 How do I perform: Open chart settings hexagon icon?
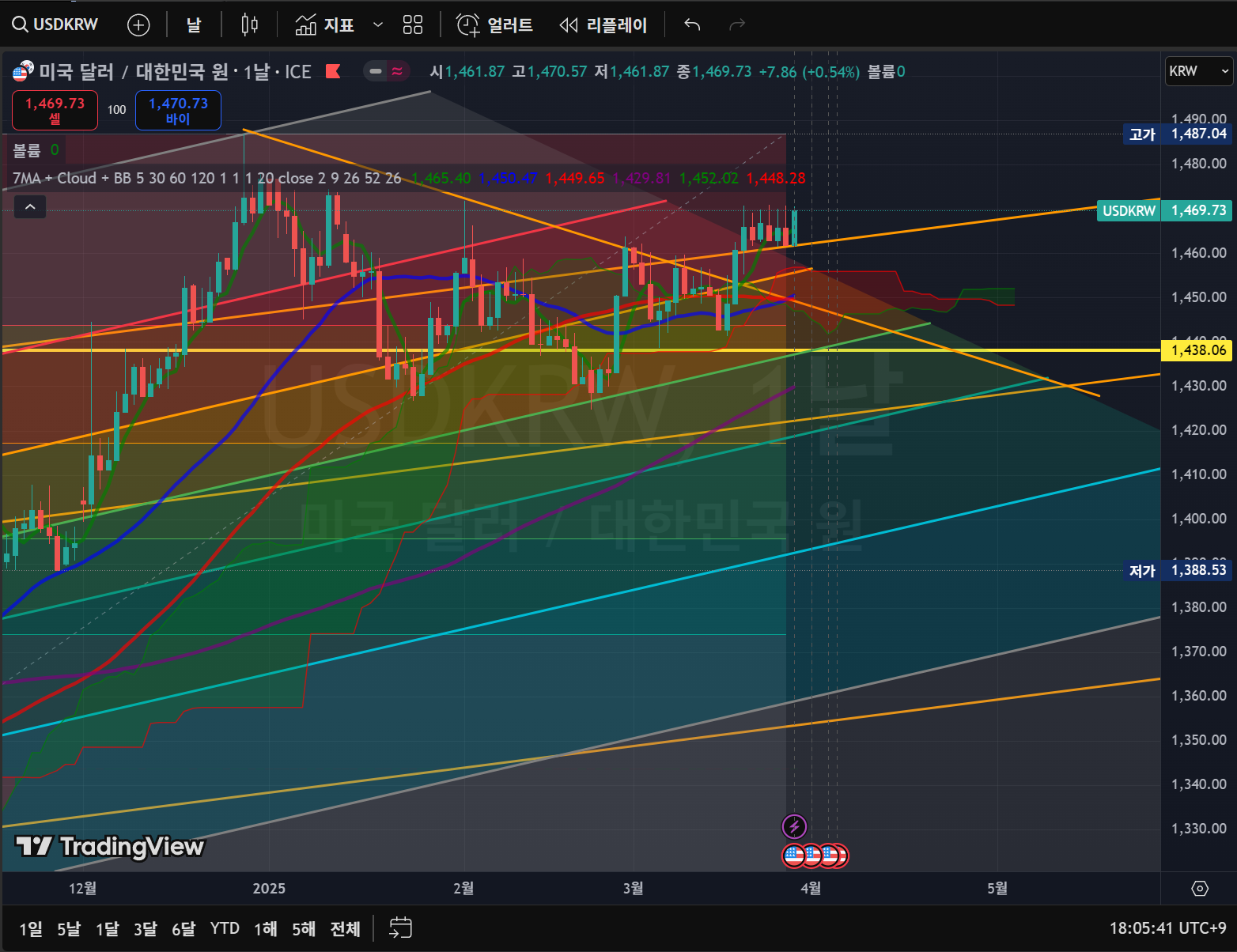(1200, 888)
